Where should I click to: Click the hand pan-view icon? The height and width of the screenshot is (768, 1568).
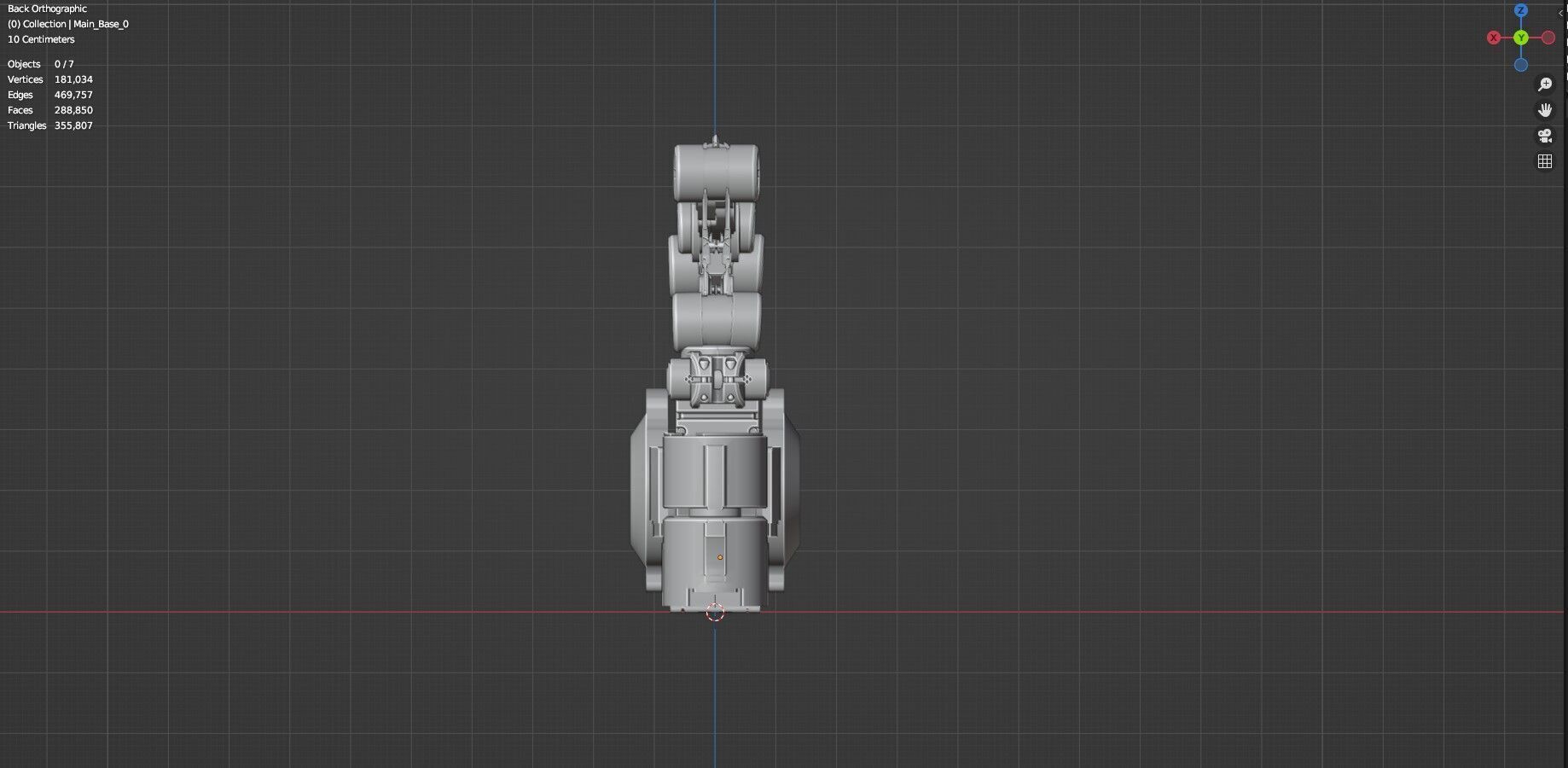tap(1544, 110)
